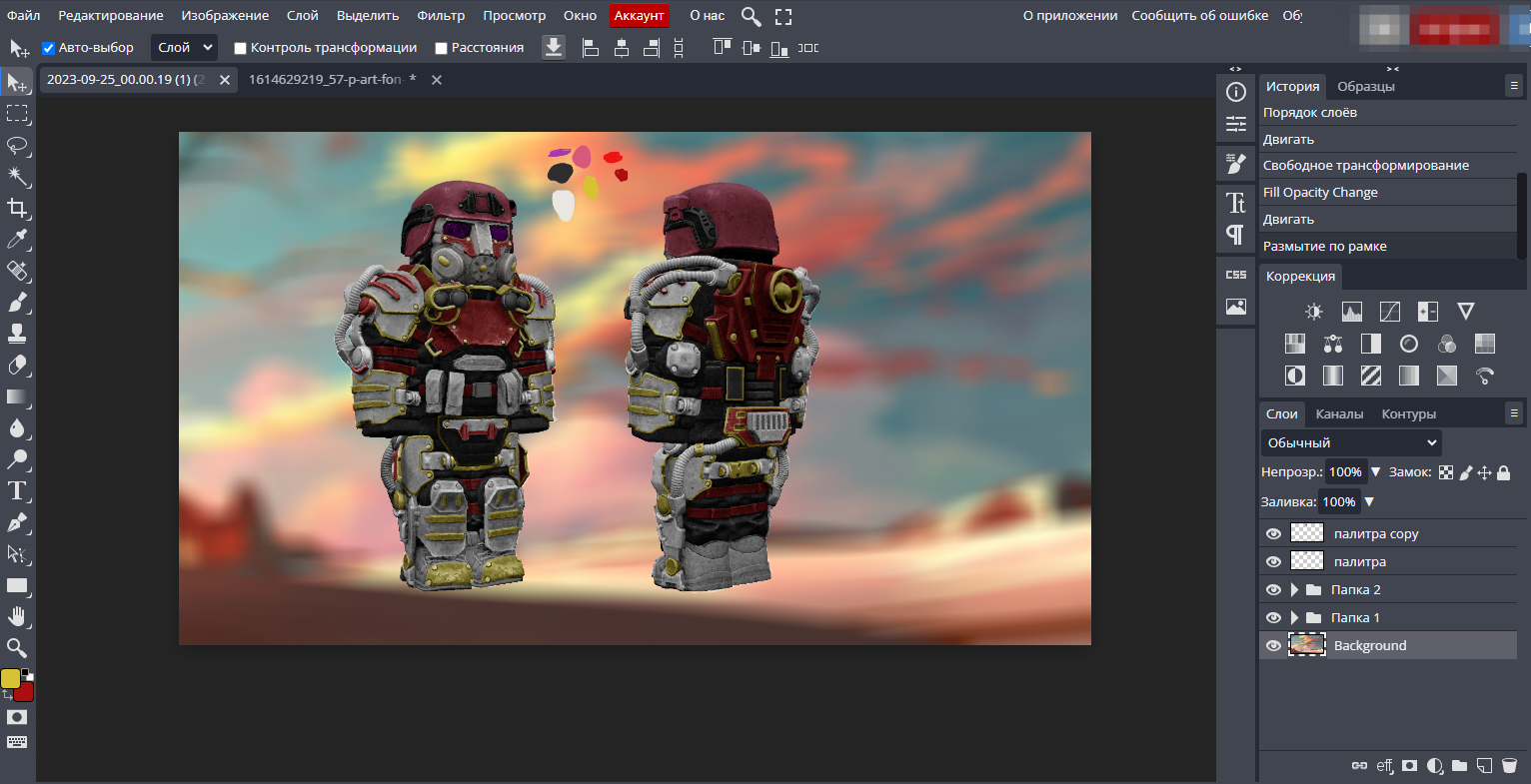
Task: Hide the Папка 2 folder
Action: [x=1273, y=590]
